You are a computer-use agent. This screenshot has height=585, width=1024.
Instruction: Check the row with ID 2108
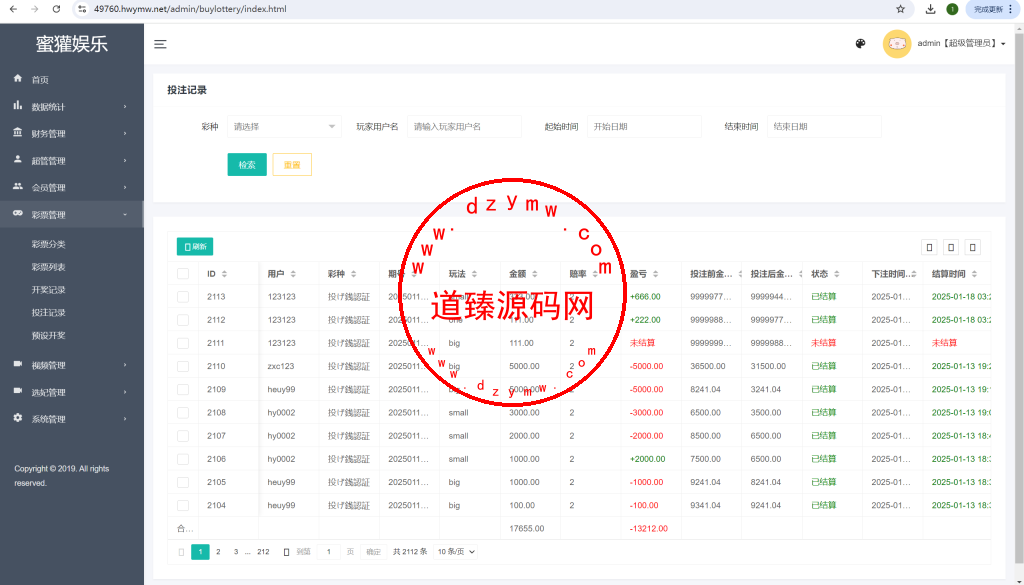pyautogui.click(x=183, y=413)
